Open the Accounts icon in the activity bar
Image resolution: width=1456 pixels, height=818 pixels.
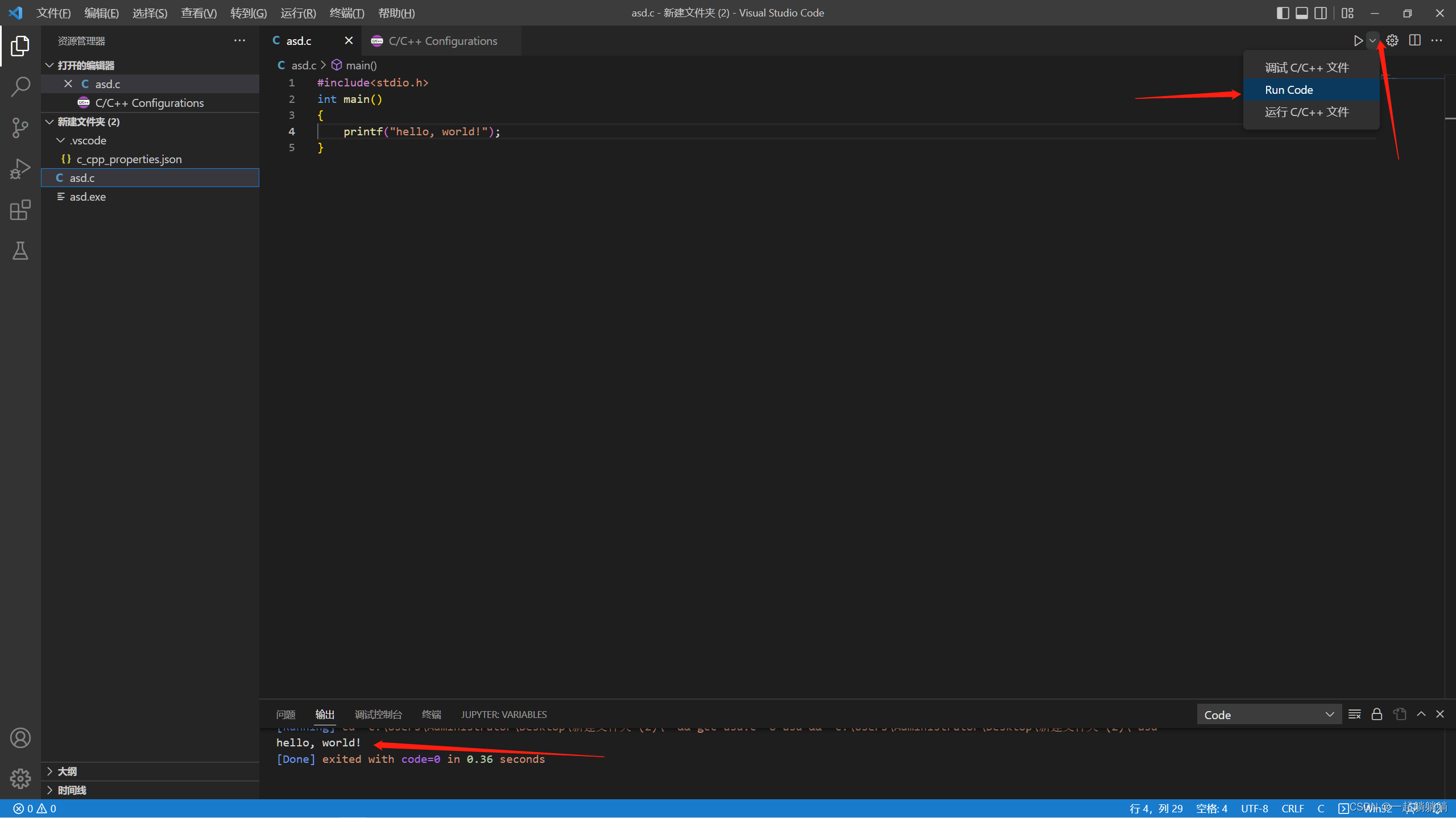click(20, 737)
